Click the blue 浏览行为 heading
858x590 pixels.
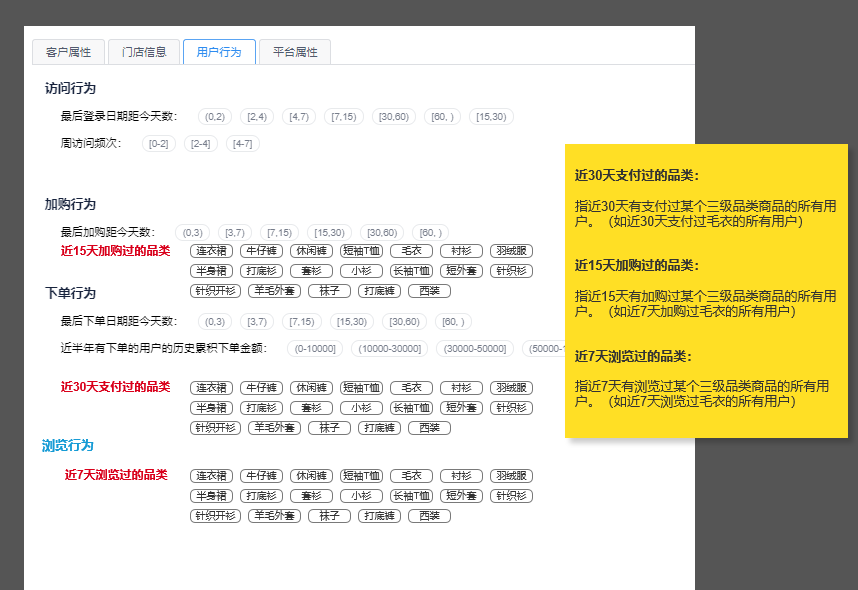68,446
